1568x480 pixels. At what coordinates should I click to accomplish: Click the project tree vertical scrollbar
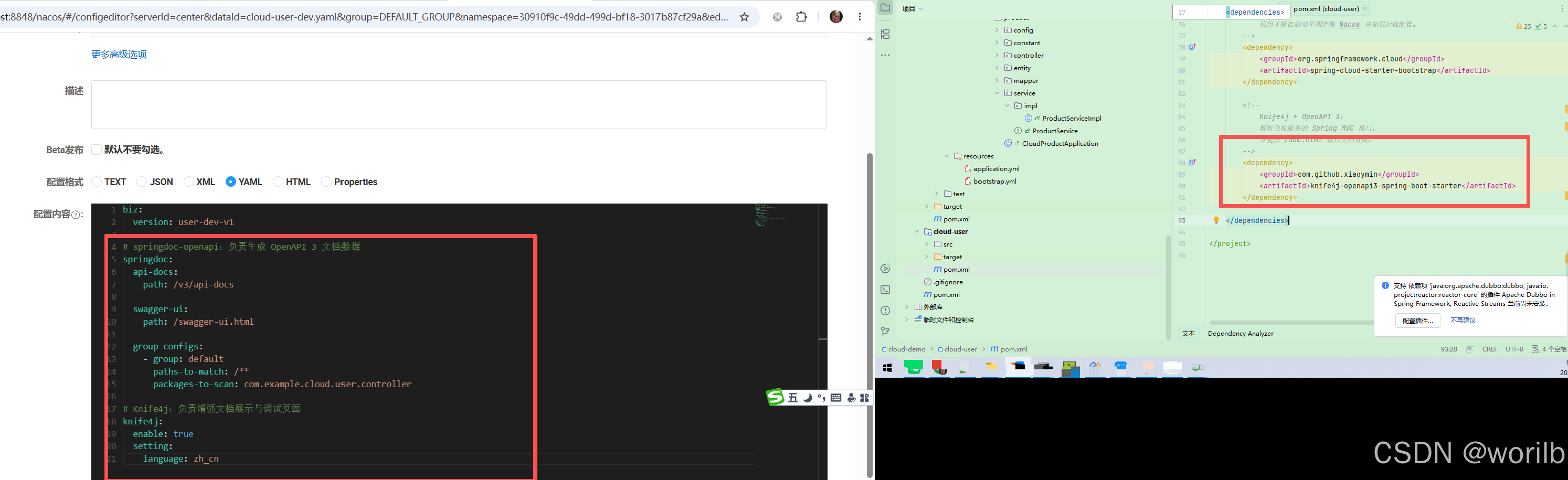click(x=1168, y=287)
